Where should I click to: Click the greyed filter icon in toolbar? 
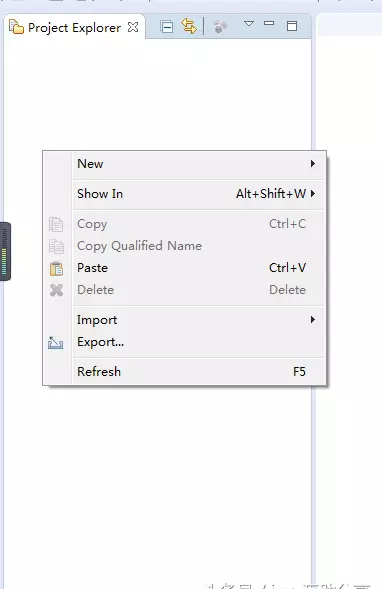(220, 27)
